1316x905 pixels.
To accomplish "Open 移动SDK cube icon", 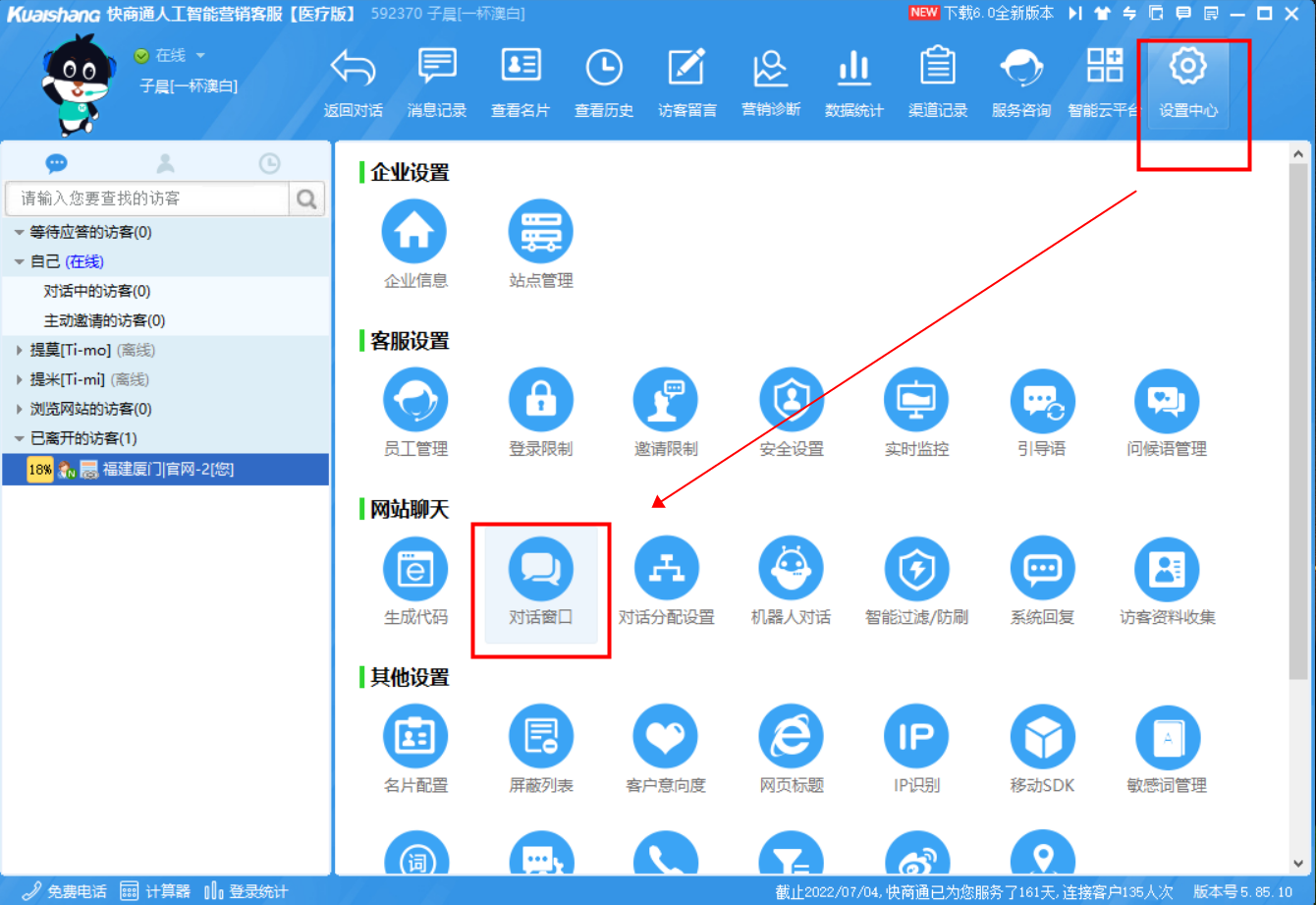I will [x=1042, y=736].
